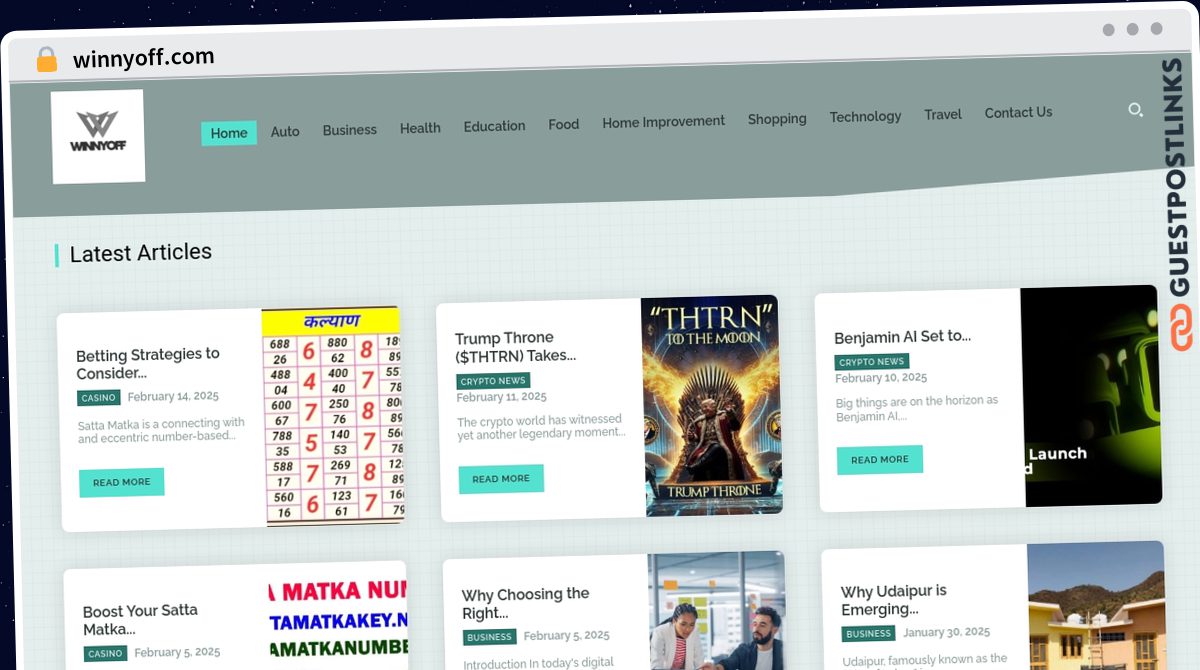Click the "Udaipur, famously known as the" excerpt
Viewport: 1200px width, 670px height.
click(x=924, y=661)
